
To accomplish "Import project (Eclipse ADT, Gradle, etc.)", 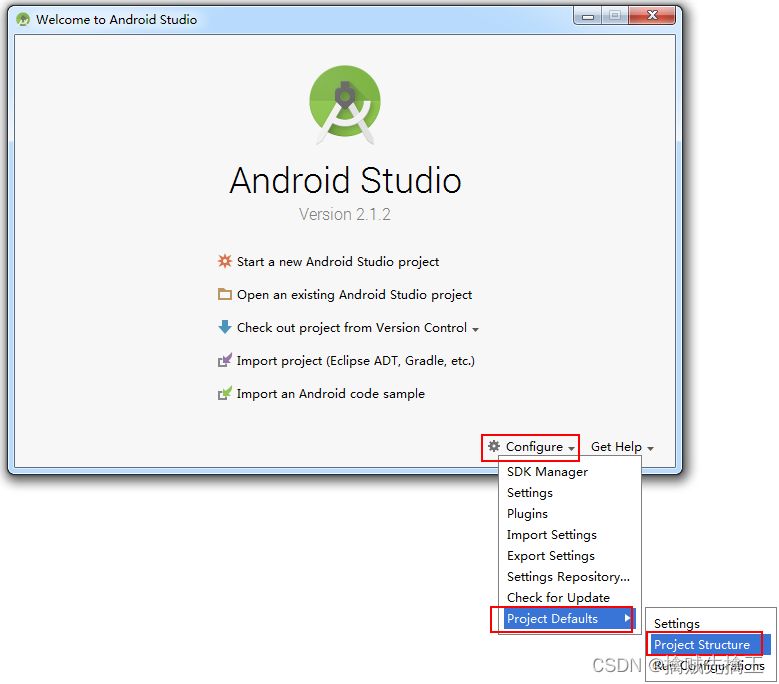I will (356, 361).
